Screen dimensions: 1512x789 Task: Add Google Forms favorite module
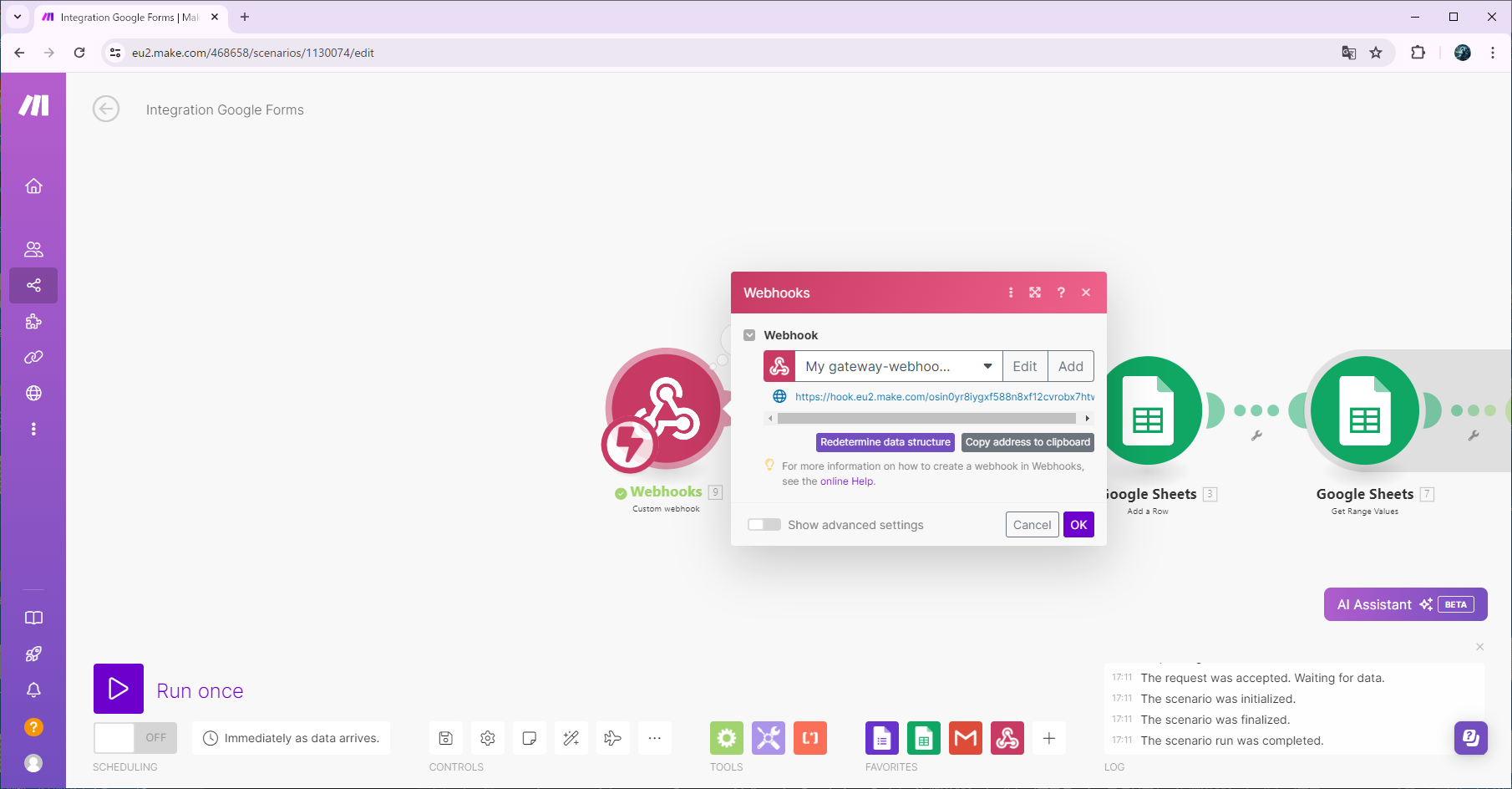(x=882, y=738)
